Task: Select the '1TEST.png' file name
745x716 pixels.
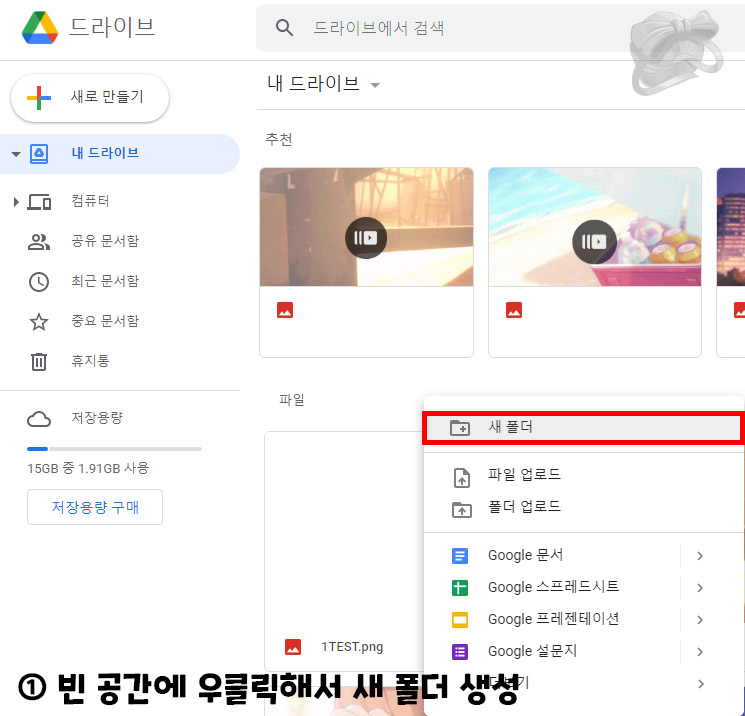Action: click(x=352, y=647)
